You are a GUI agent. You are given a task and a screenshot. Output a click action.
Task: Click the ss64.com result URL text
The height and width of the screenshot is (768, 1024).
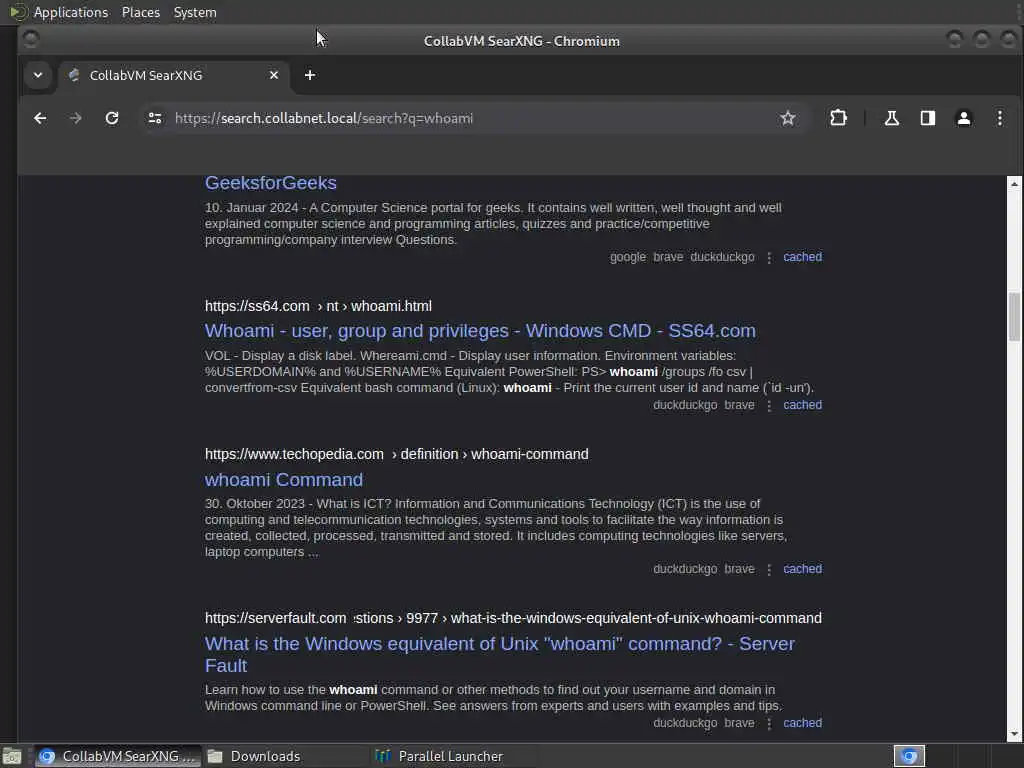[318, 306]
